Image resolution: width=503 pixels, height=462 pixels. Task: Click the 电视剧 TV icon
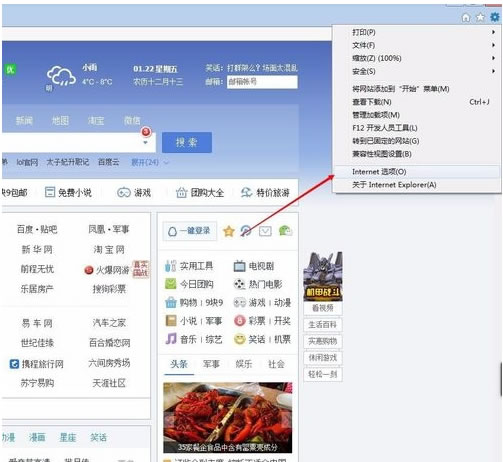click(239, 266)
